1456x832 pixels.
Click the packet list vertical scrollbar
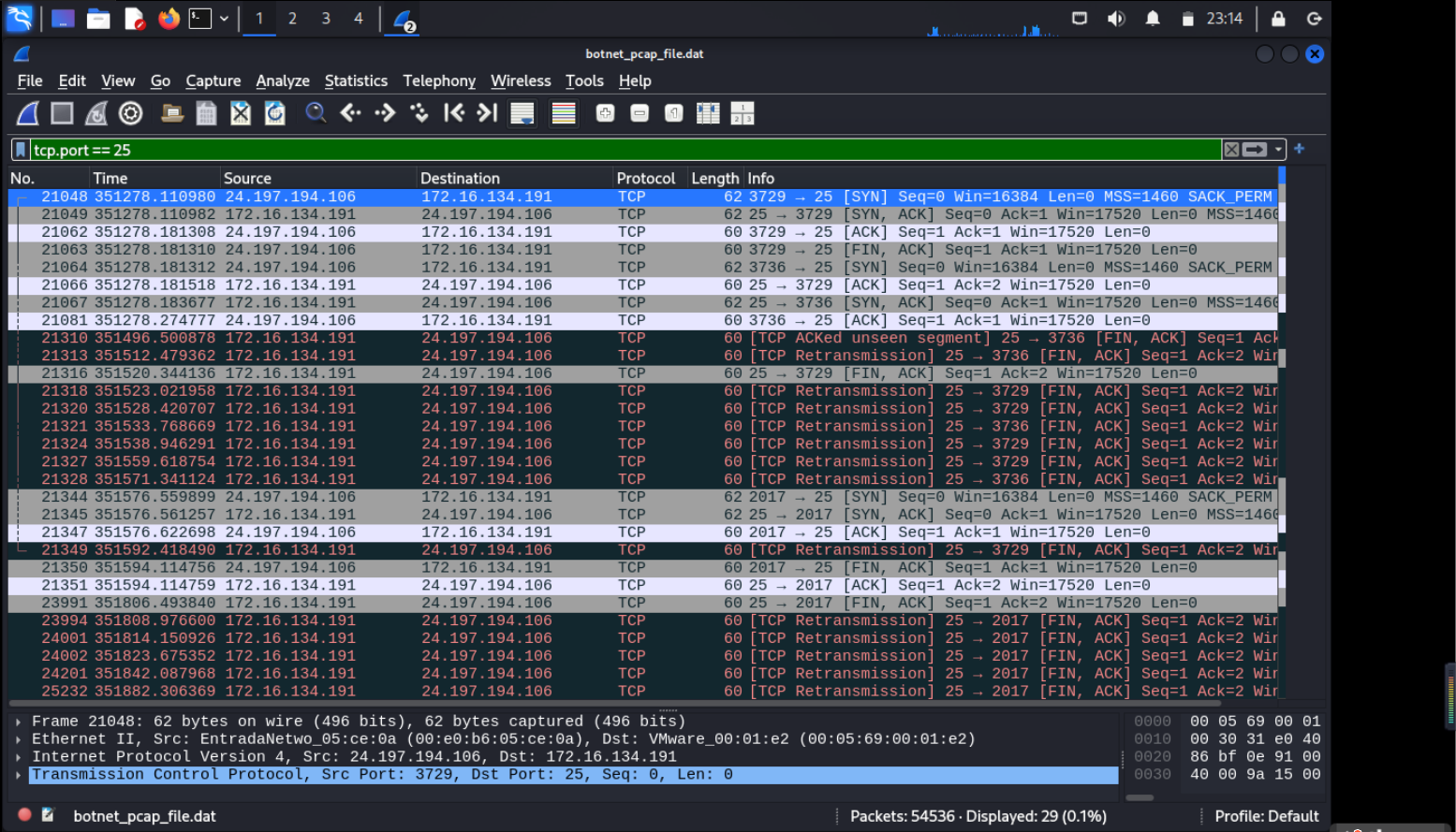pos(1282,421)
